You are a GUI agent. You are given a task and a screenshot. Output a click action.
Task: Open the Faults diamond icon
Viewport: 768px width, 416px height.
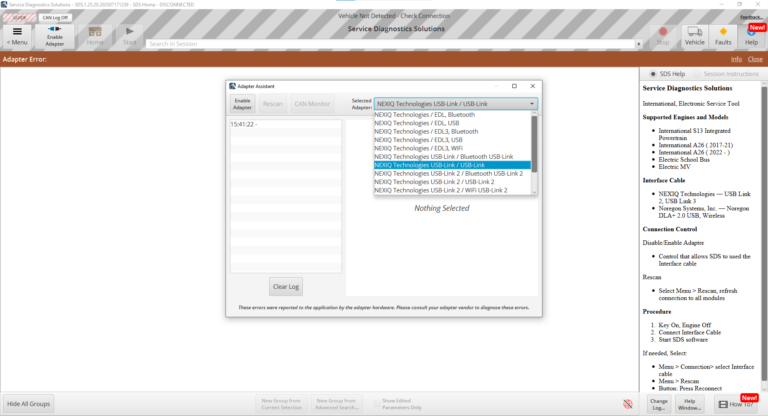tap(723, 36)
